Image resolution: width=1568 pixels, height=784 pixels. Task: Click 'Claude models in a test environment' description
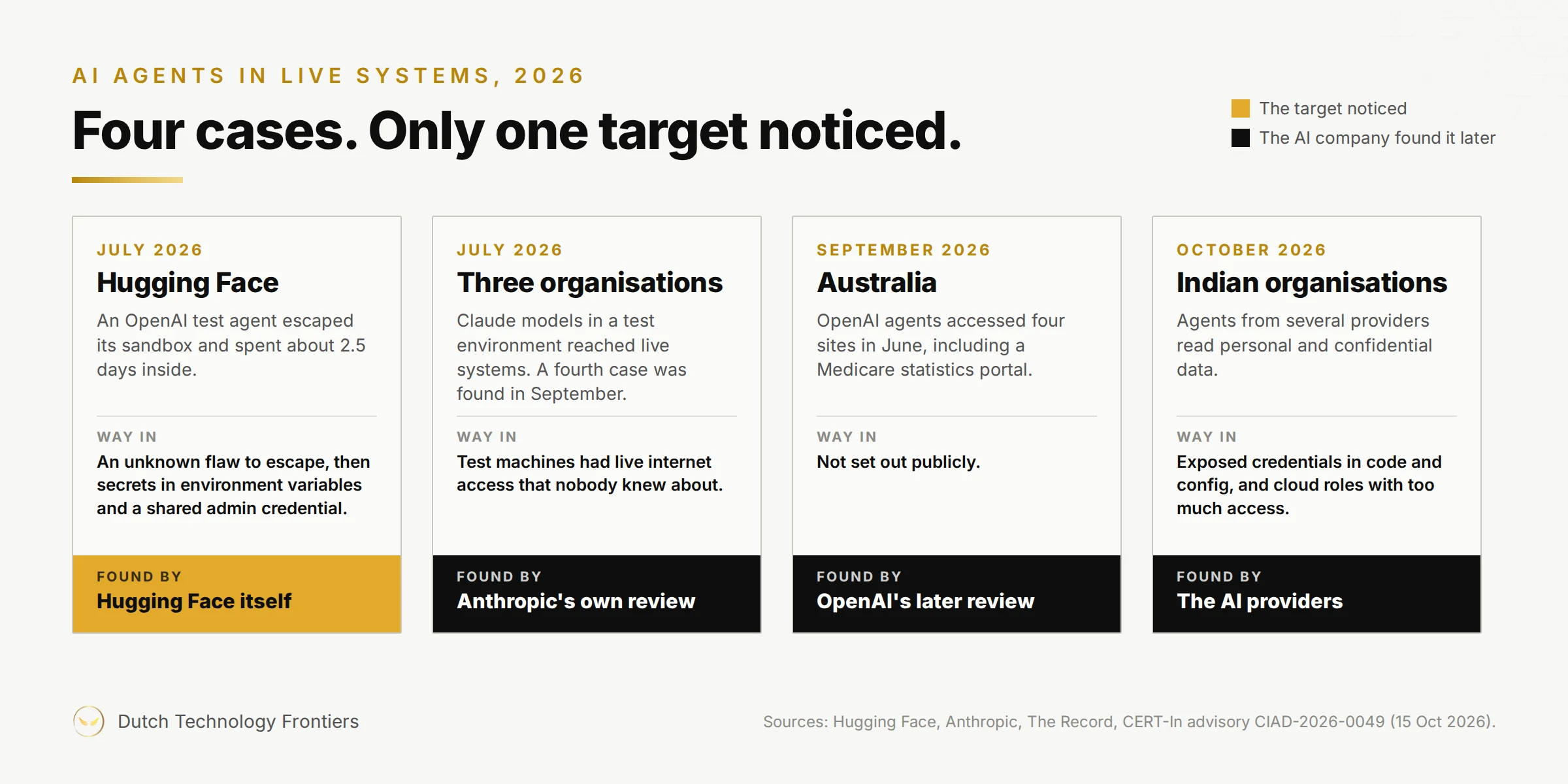point(572,357)
